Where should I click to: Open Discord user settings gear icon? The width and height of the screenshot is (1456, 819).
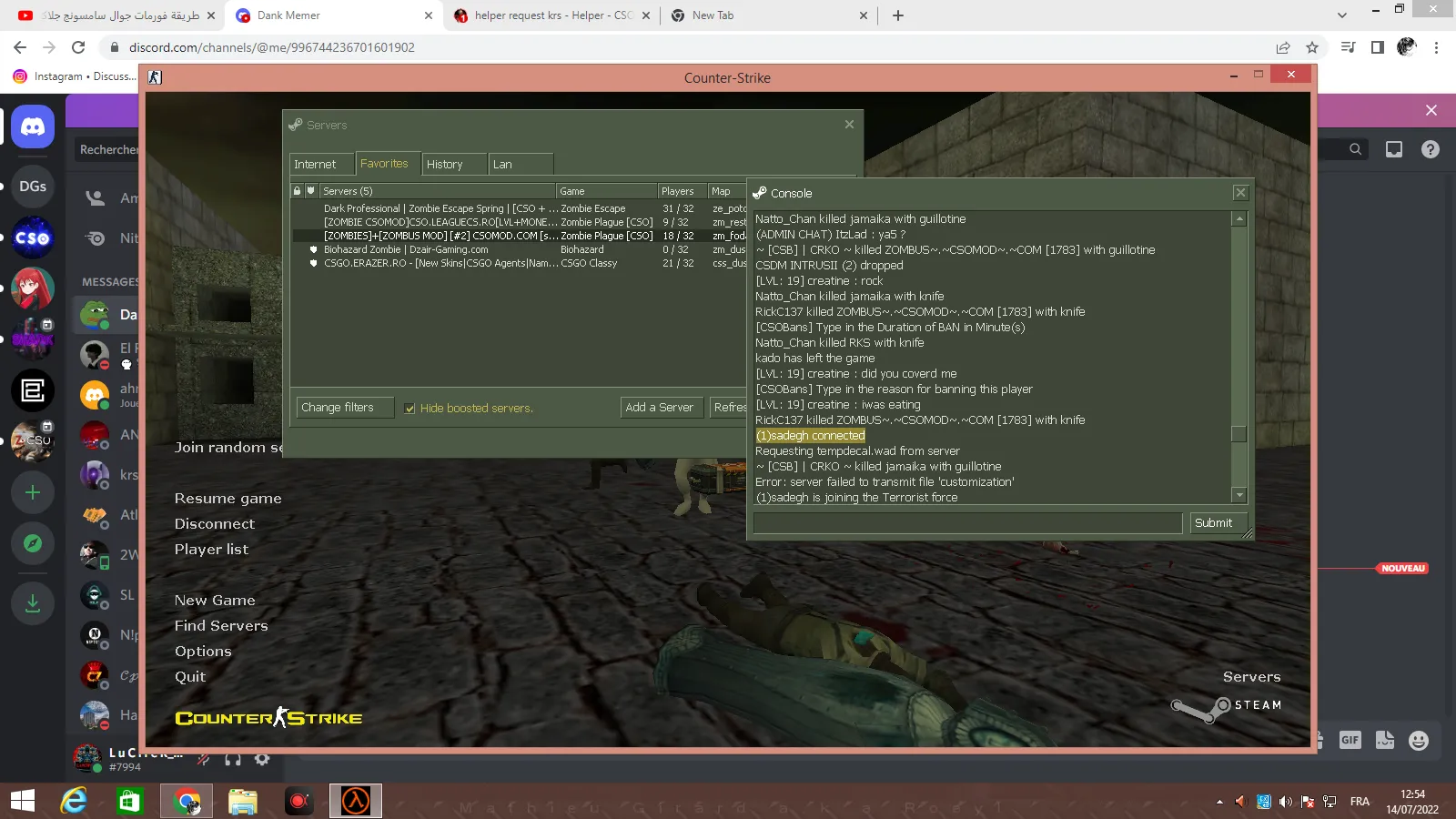tap(262, 758)
